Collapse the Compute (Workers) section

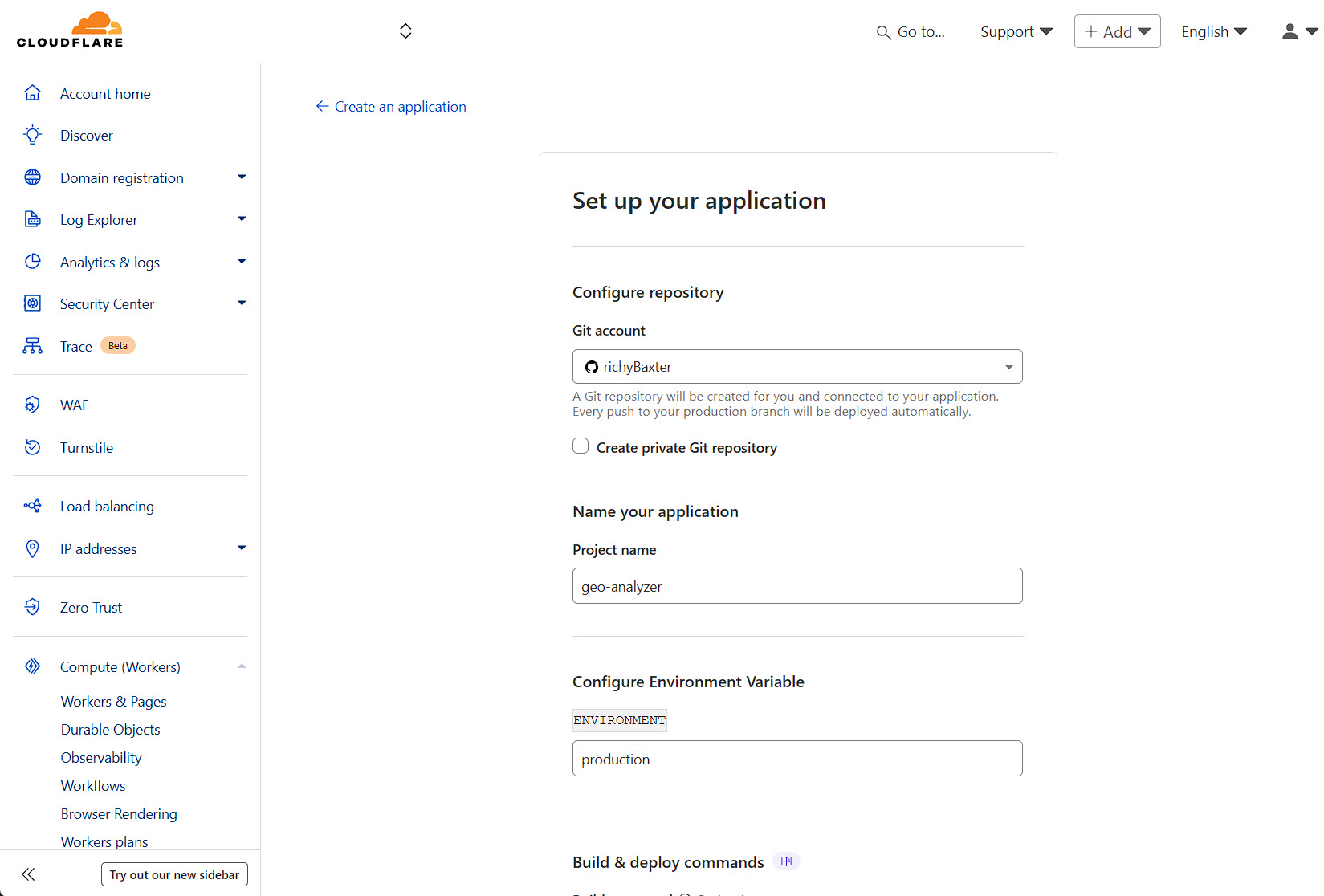tap(241, 666)
